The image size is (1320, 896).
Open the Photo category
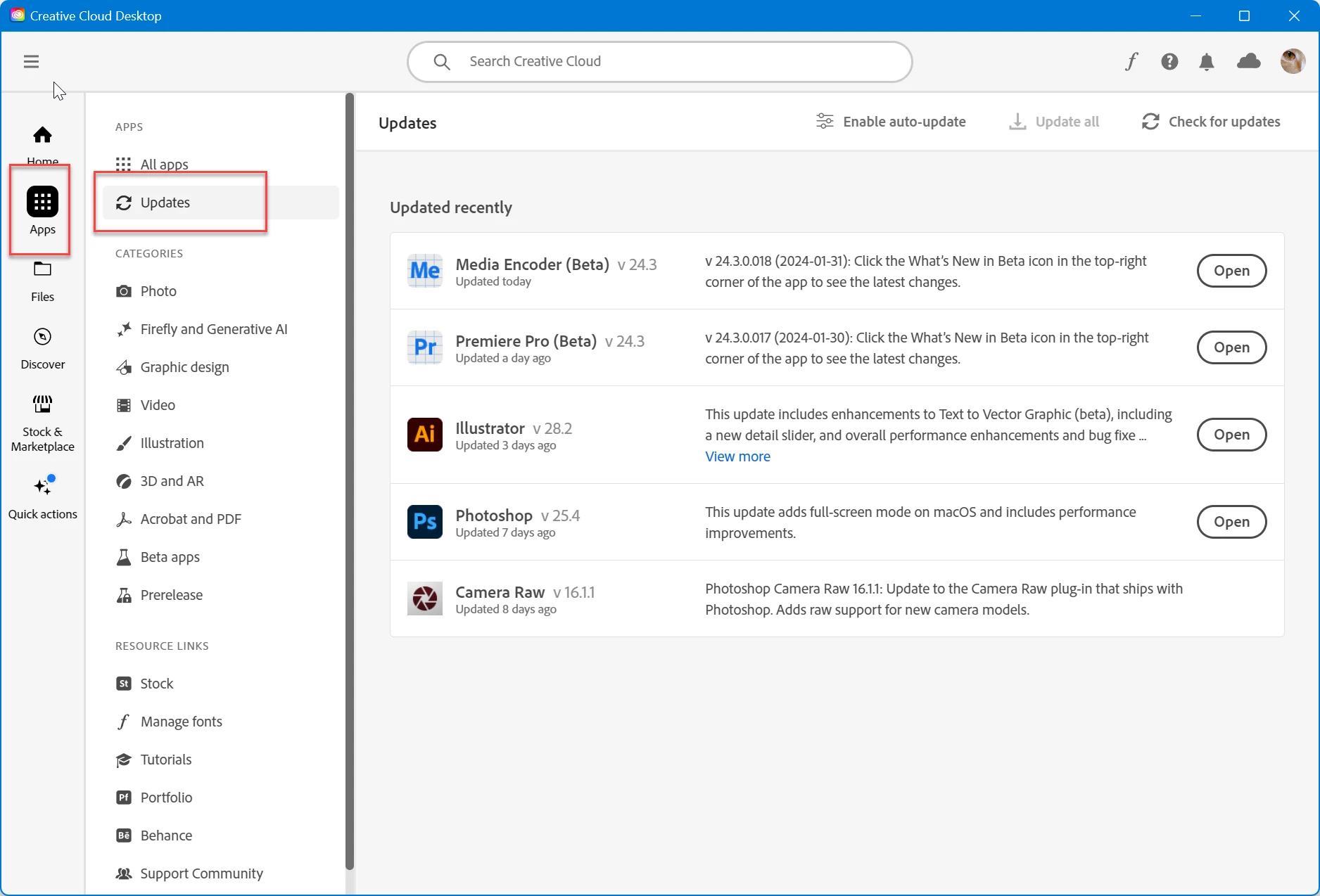(220, 291)
